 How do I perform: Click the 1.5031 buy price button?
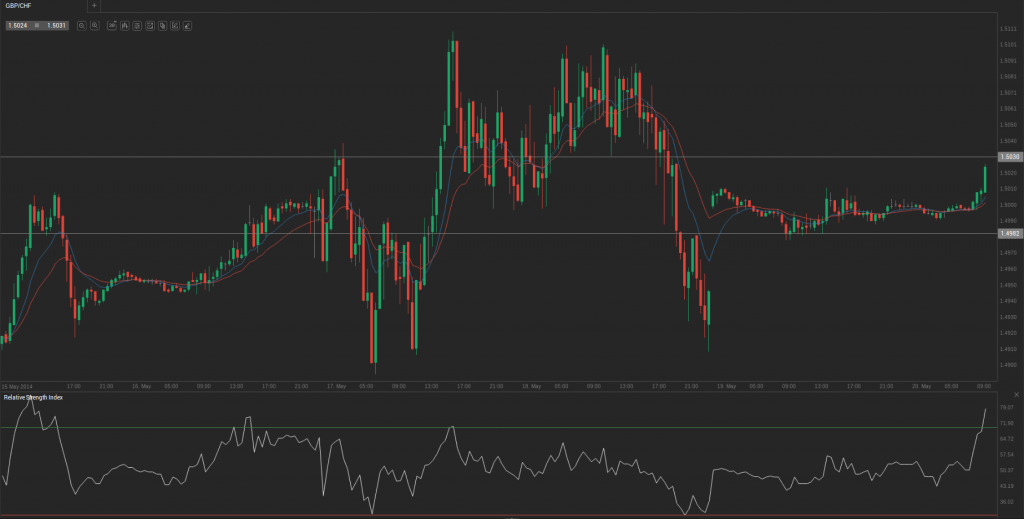[x=56, y=25]
